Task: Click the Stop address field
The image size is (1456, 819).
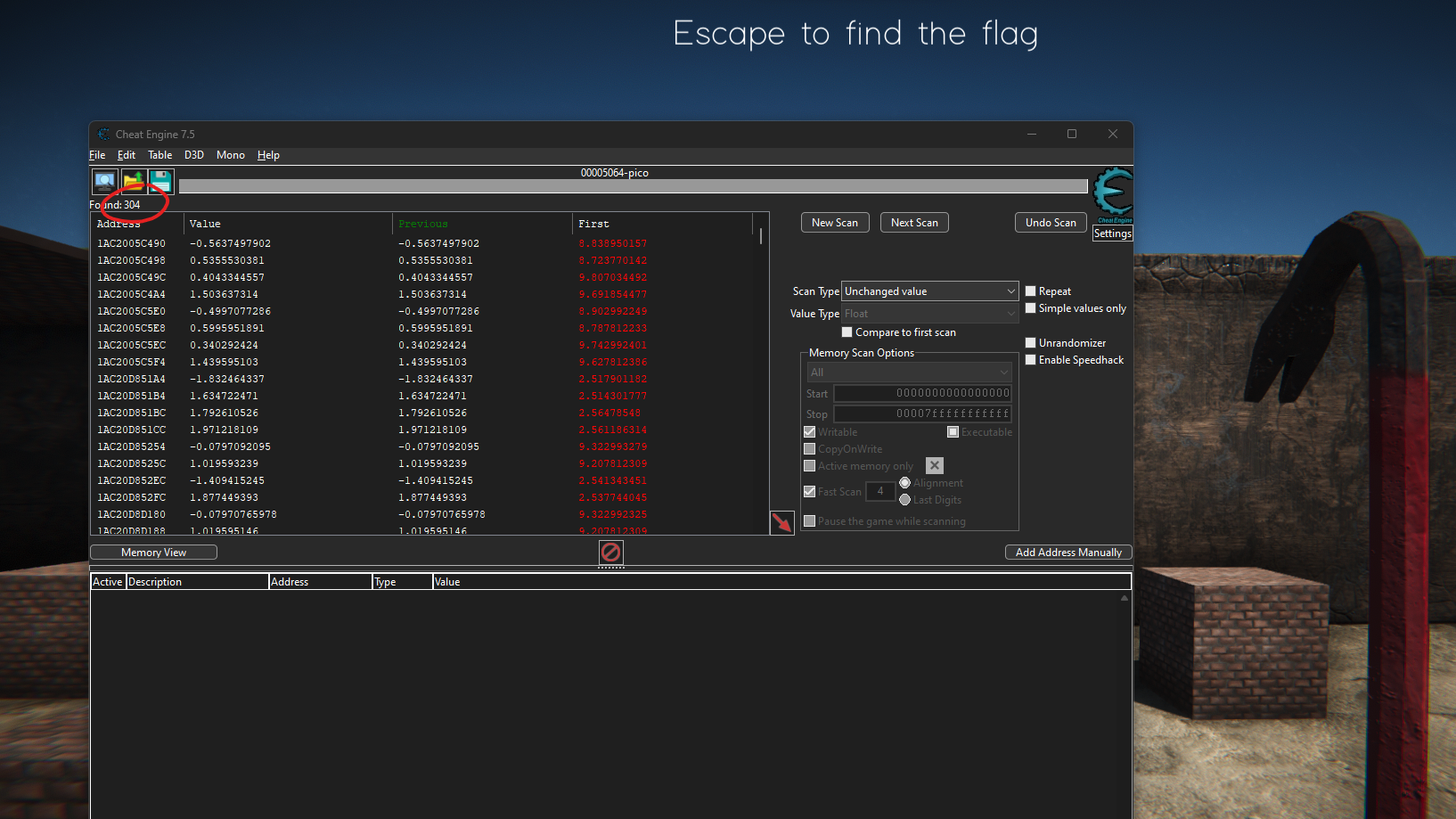Action: [x=922, y=414]
